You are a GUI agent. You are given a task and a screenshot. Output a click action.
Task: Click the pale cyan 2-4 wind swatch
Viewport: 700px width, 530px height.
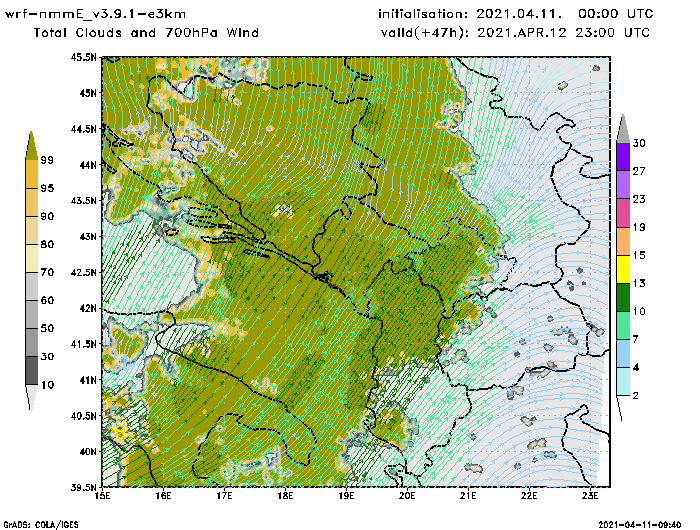point(623,381)
